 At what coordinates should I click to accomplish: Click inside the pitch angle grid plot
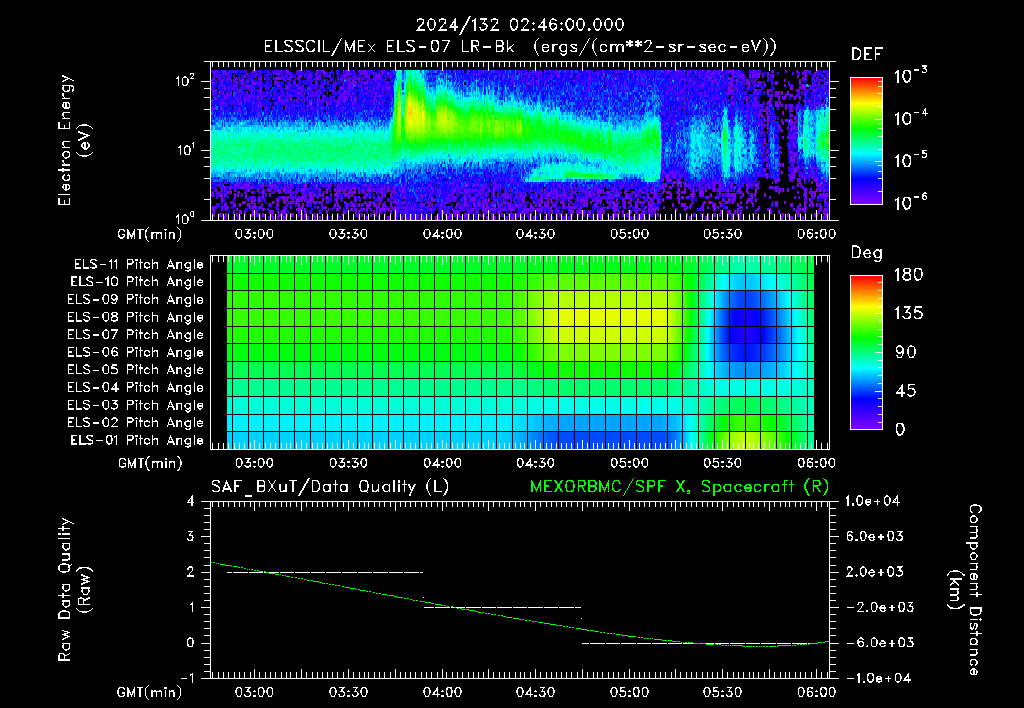tap(520, 352)
